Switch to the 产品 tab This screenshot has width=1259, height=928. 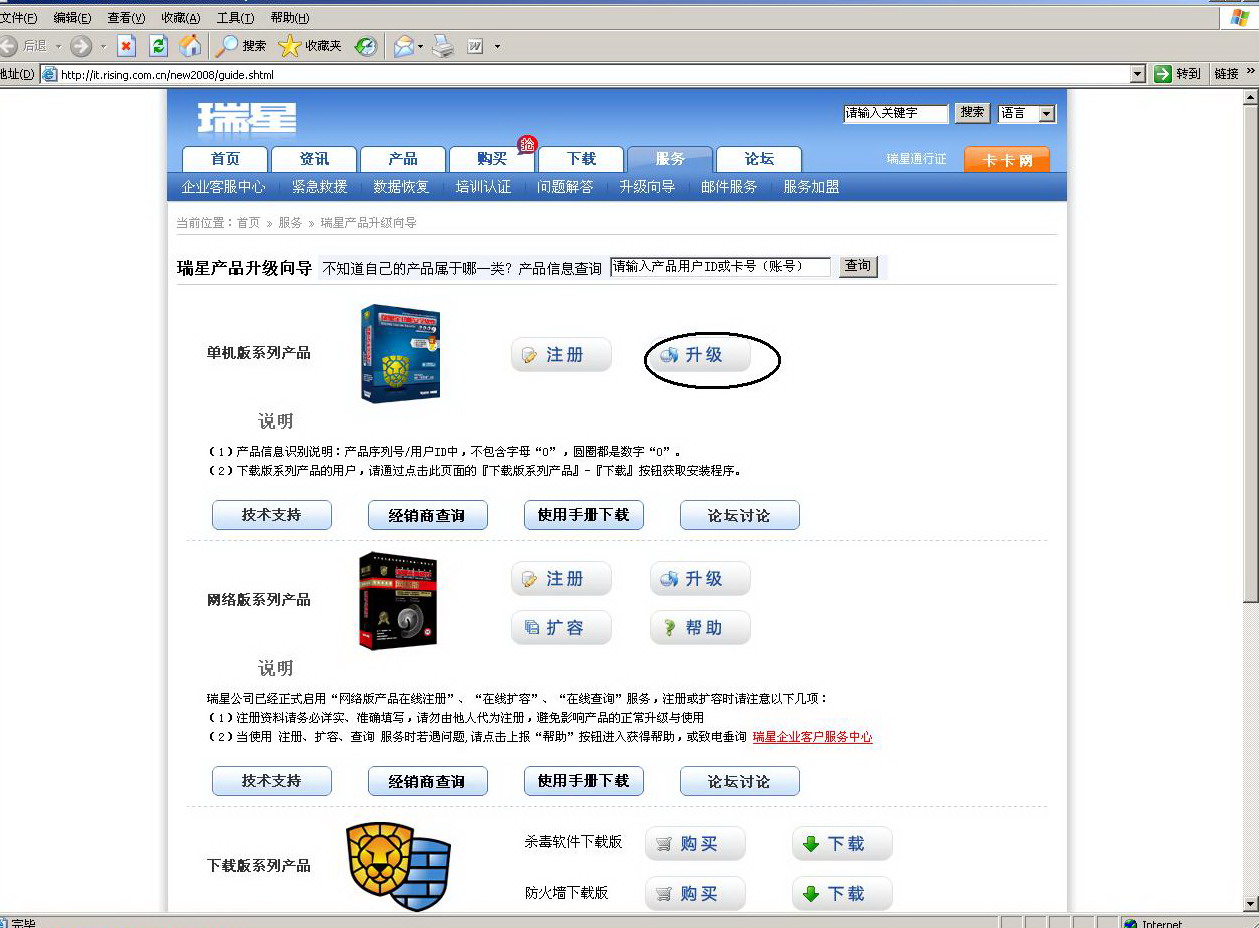403,159
